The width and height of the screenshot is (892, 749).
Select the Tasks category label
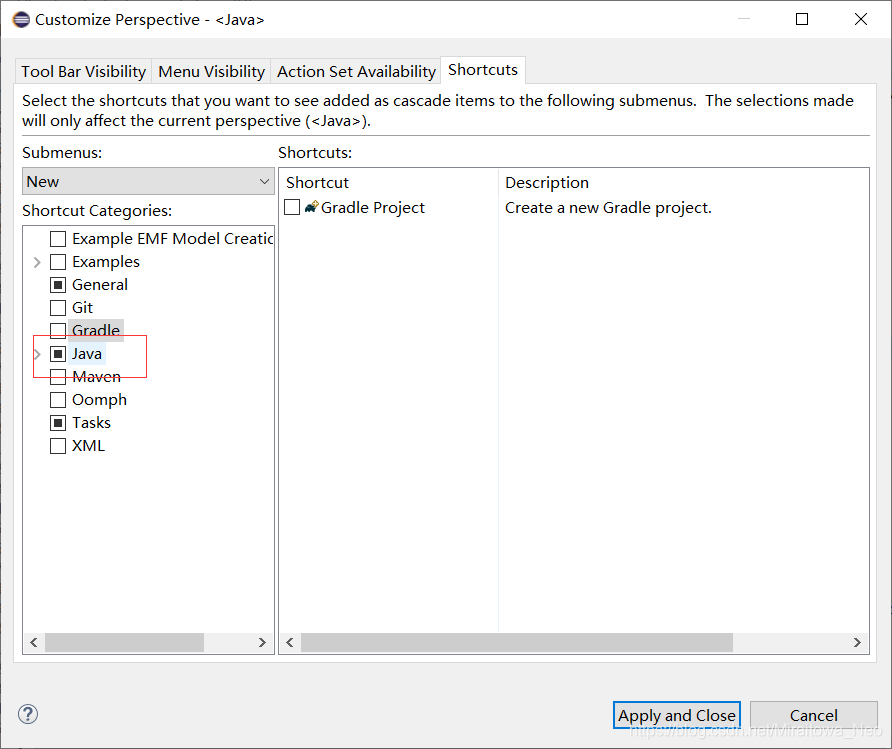(x=91, y=423)
